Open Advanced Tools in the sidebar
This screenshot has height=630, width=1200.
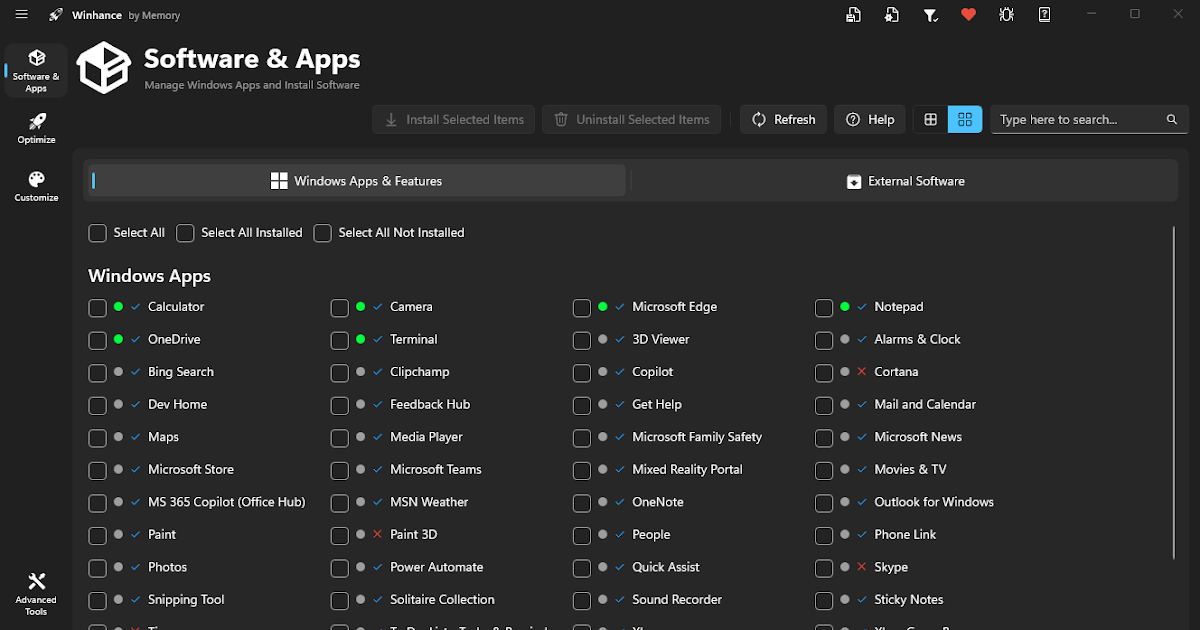coord(36,594)
